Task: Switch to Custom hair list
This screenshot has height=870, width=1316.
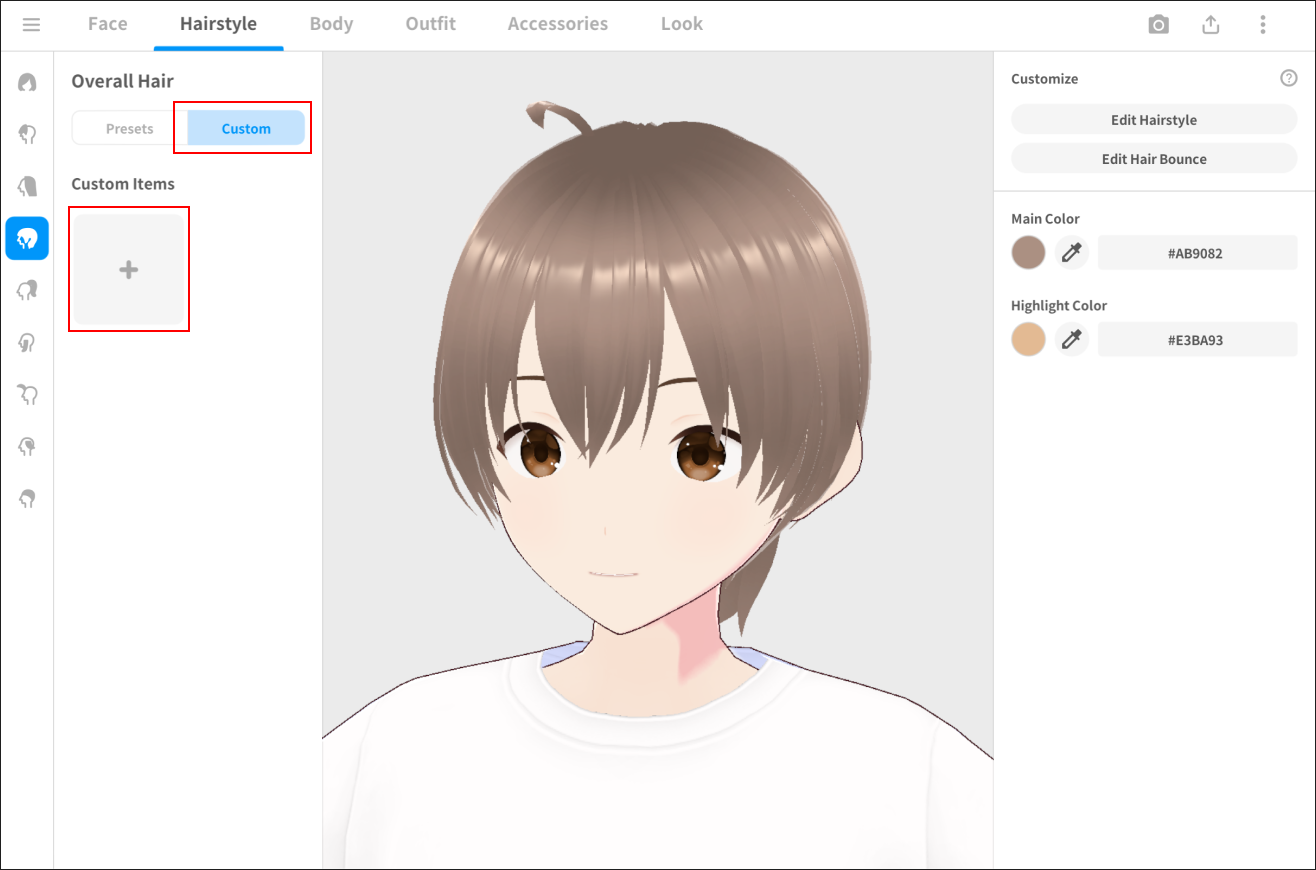Action: tap(246, 128)
